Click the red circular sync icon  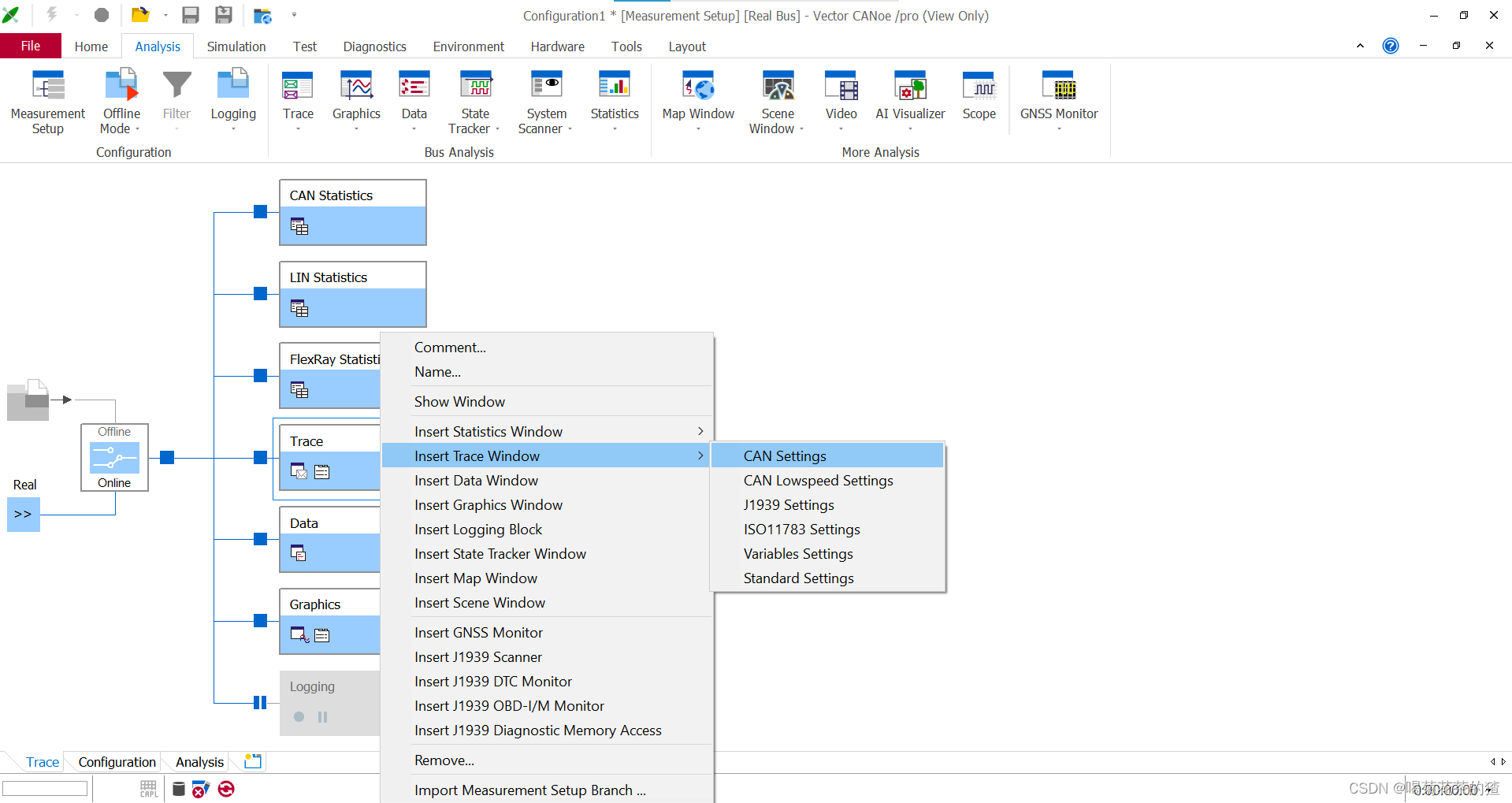226,789
